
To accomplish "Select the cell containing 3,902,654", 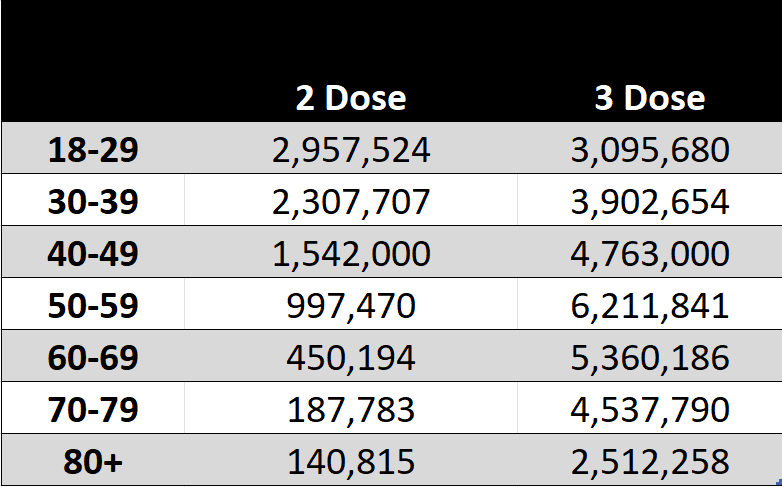I will tap(650, 202).
